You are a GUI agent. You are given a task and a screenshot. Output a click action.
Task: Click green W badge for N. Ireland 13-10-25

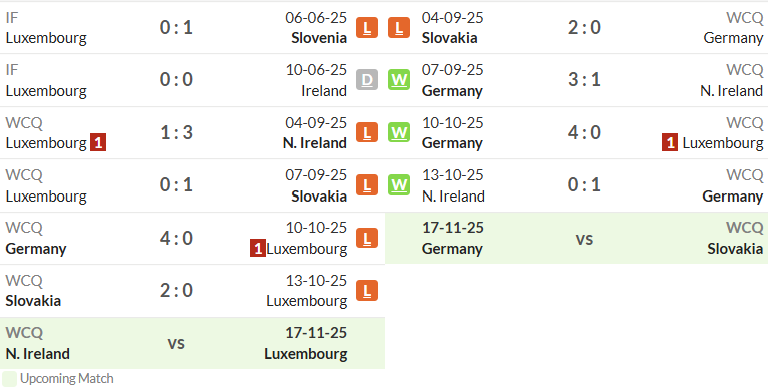tap(399, 185)
